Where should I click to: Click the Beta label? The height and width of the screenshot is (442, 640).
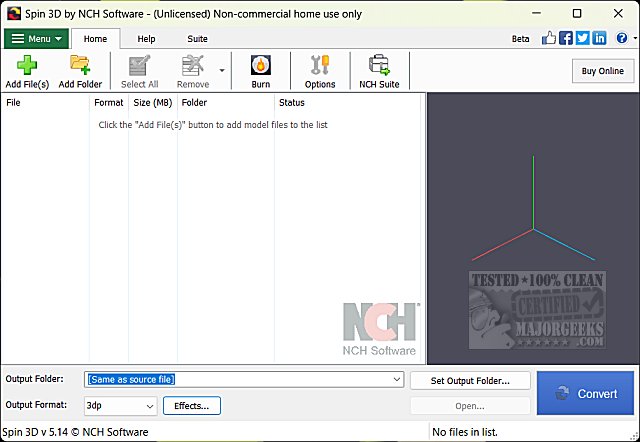point(520,39)
